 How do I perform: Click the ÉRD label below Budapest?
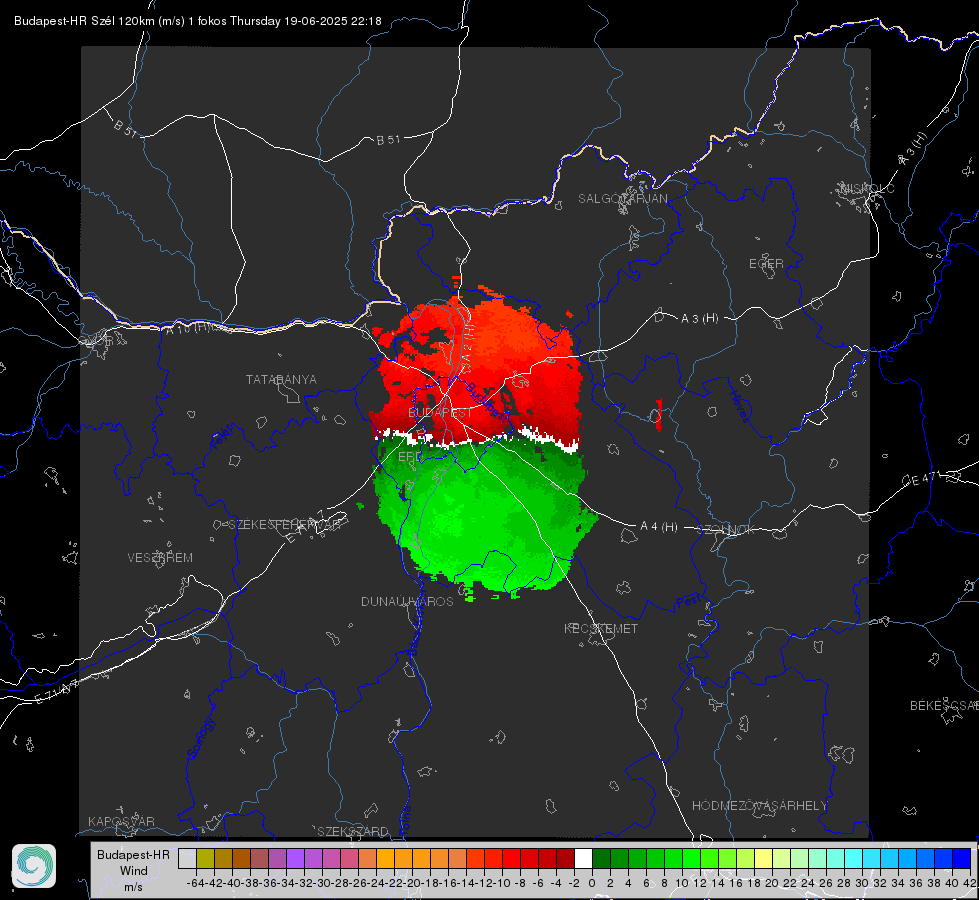click(410, 457)
